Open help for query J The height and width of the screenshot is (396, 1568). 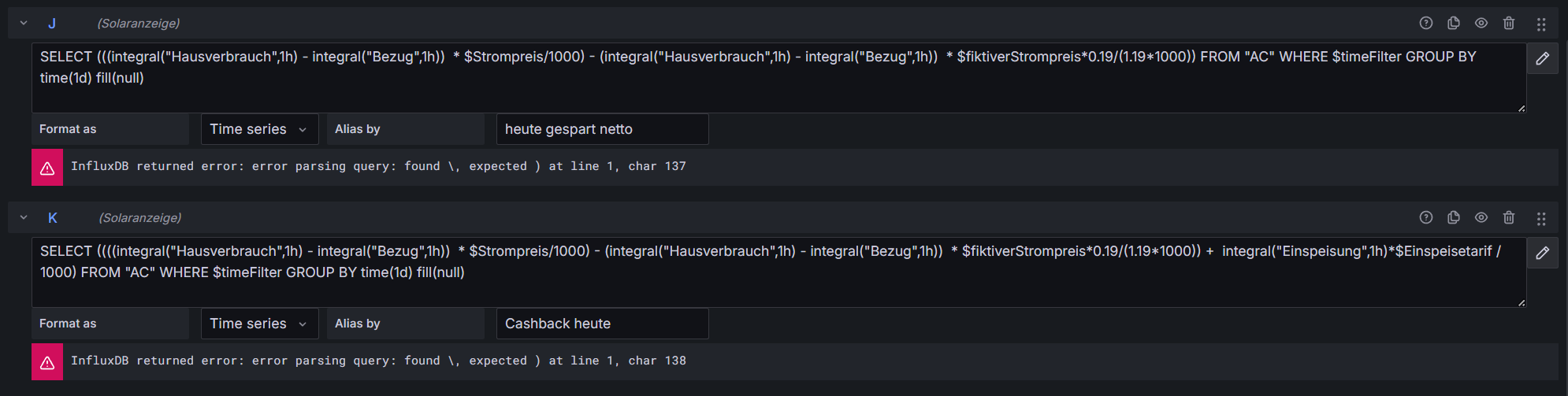point(1426,23)
